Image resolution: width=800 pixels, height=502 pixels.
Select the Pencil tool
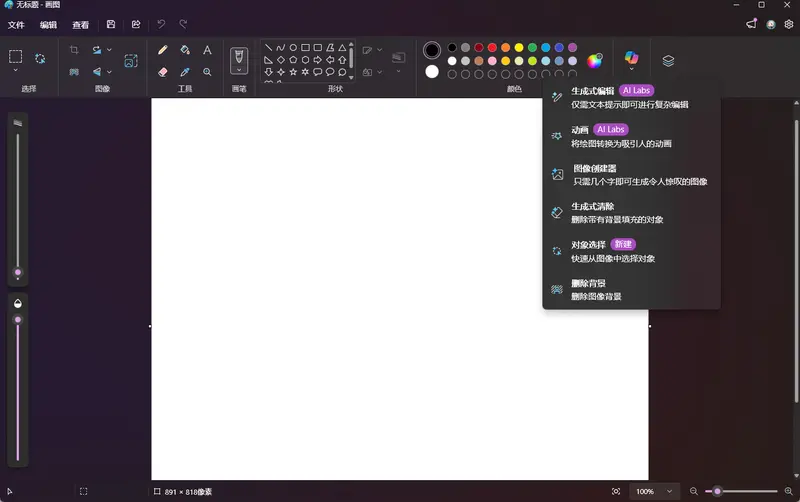pyautogui.click(x=163, y=49)
